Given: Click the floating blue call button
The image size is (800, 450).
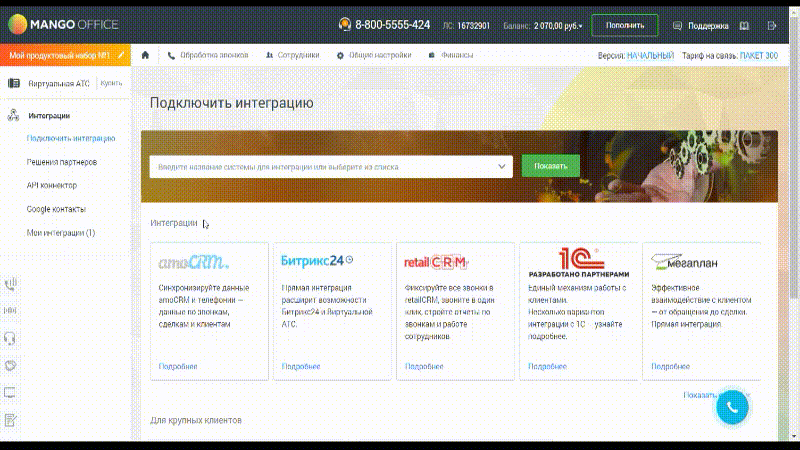Looking at the screenshot, I should [x=732, y=407].
